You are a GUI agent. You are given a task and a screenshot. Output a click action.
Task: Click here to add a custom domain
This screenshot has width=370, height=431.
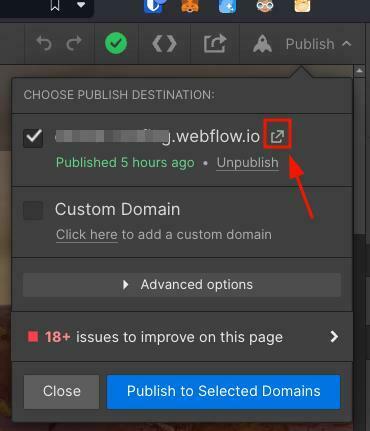87,235
